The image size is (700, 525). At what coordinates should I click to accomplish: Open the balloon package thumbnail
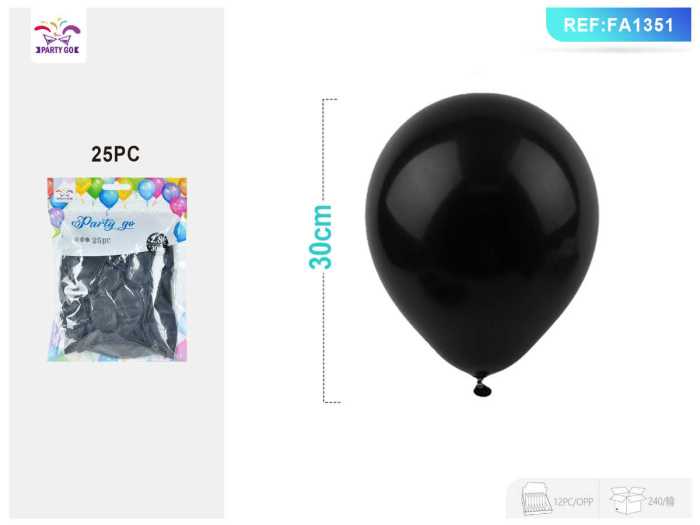tap(117, 269)
